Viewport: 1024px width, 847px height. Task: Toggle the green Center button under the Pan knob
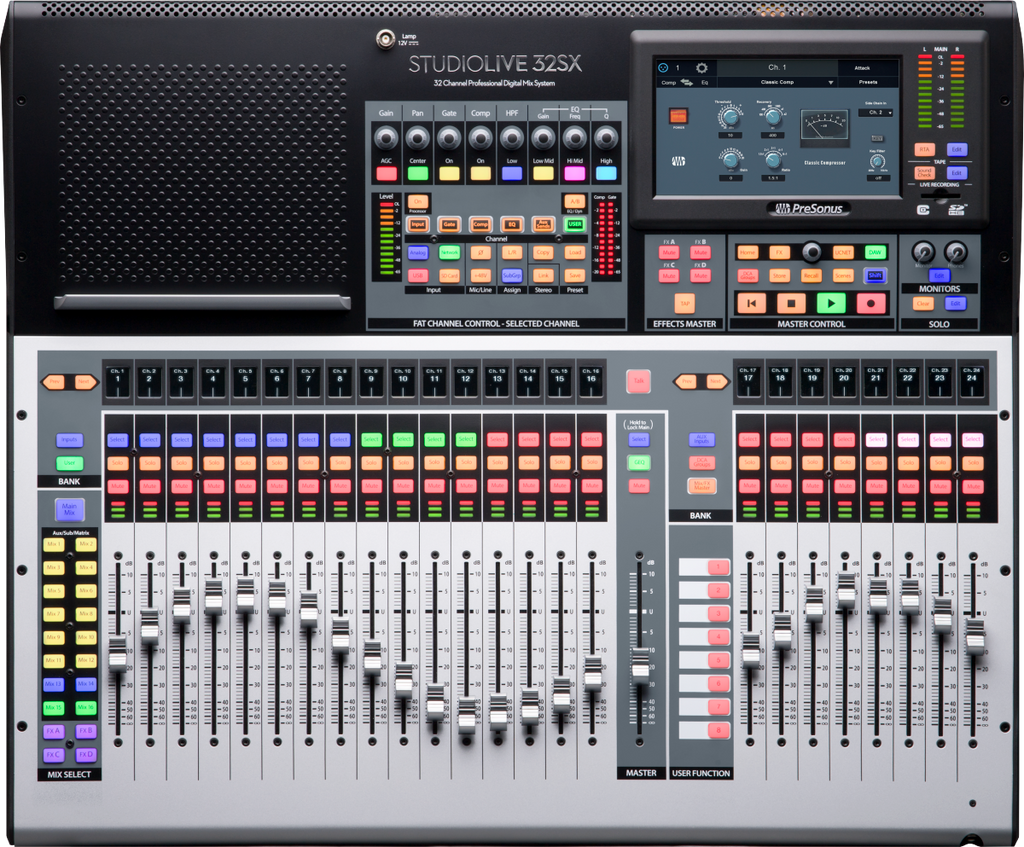pyautogui.click(x=418, y=174)
